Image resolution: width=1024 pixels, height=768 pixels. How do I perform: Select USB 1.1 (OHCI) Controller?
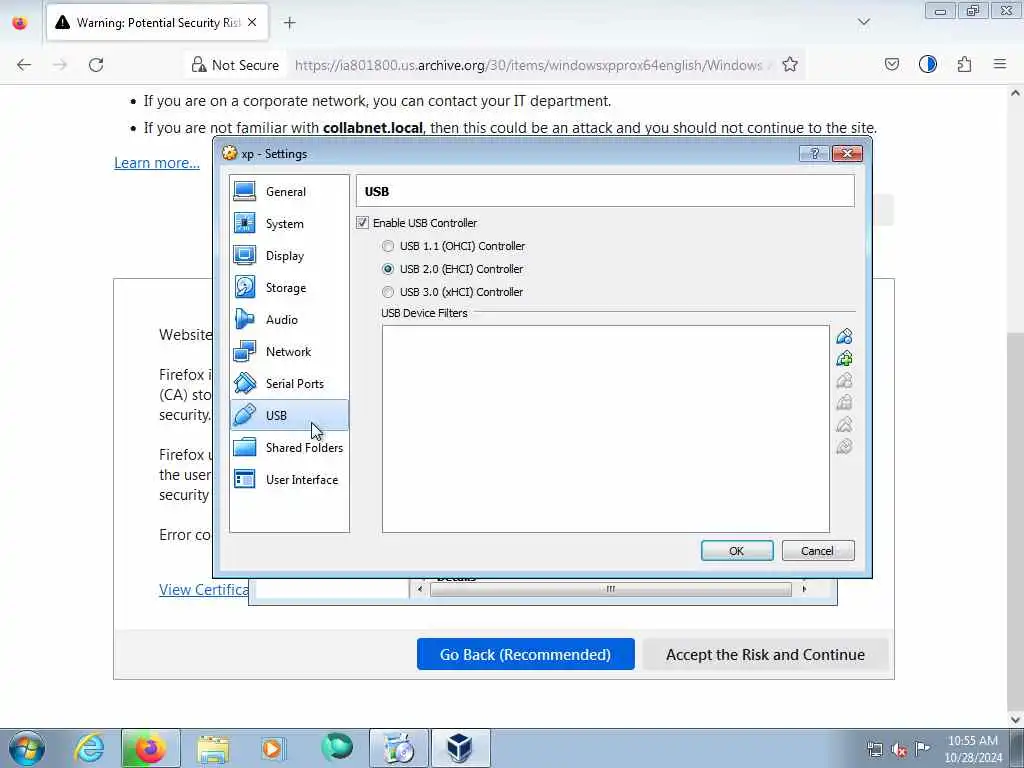pos(388,246)
